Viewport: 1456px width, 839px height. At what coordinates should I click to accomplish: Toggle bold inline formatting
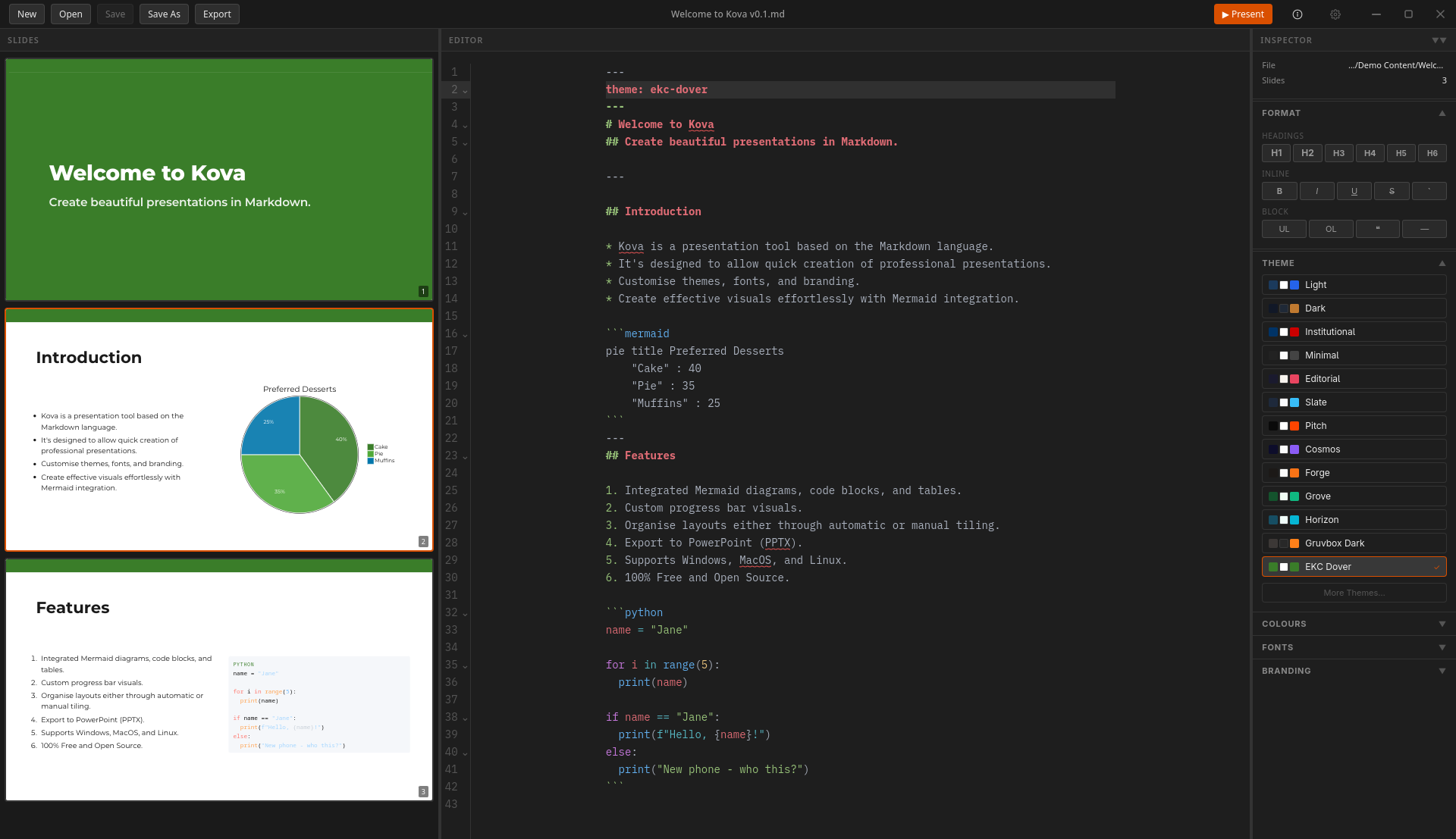1279,191
